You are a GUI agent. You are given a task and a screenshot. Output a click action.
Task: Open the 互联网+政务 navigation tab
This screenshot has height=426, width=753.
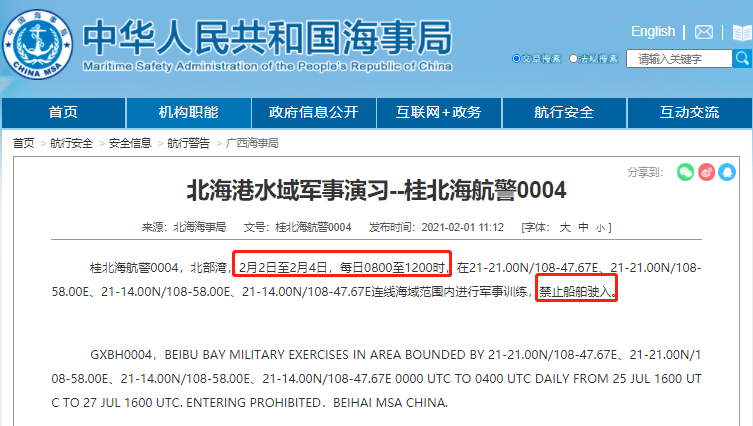tap(439, 113)
